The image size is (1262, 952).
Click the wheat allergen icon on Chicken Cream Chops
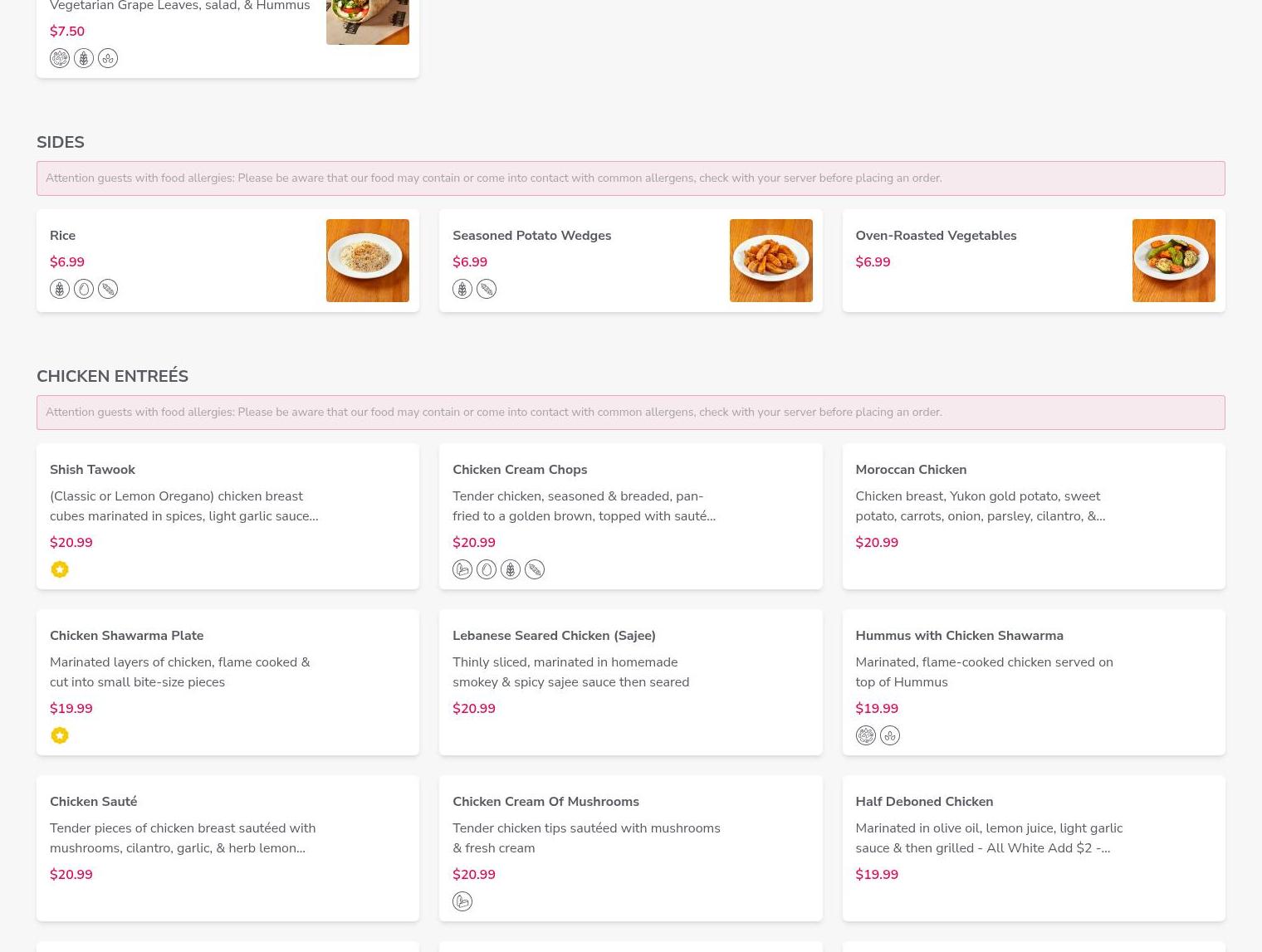[x=511, y=569]
